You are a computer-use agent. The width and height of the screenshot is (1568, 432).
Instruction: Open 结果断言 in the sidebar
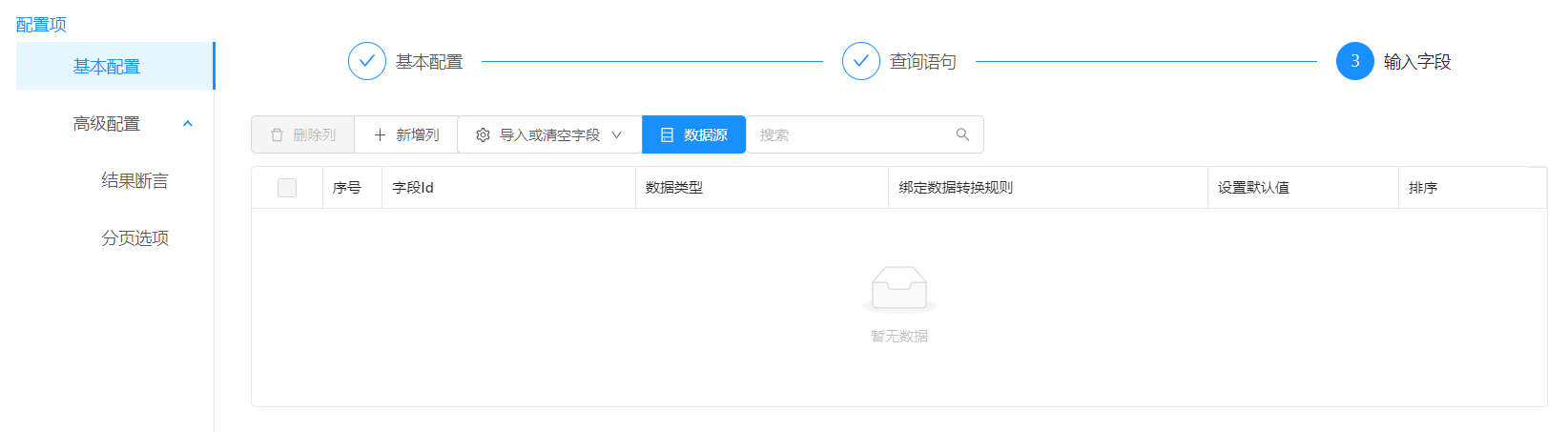point(134,180)
